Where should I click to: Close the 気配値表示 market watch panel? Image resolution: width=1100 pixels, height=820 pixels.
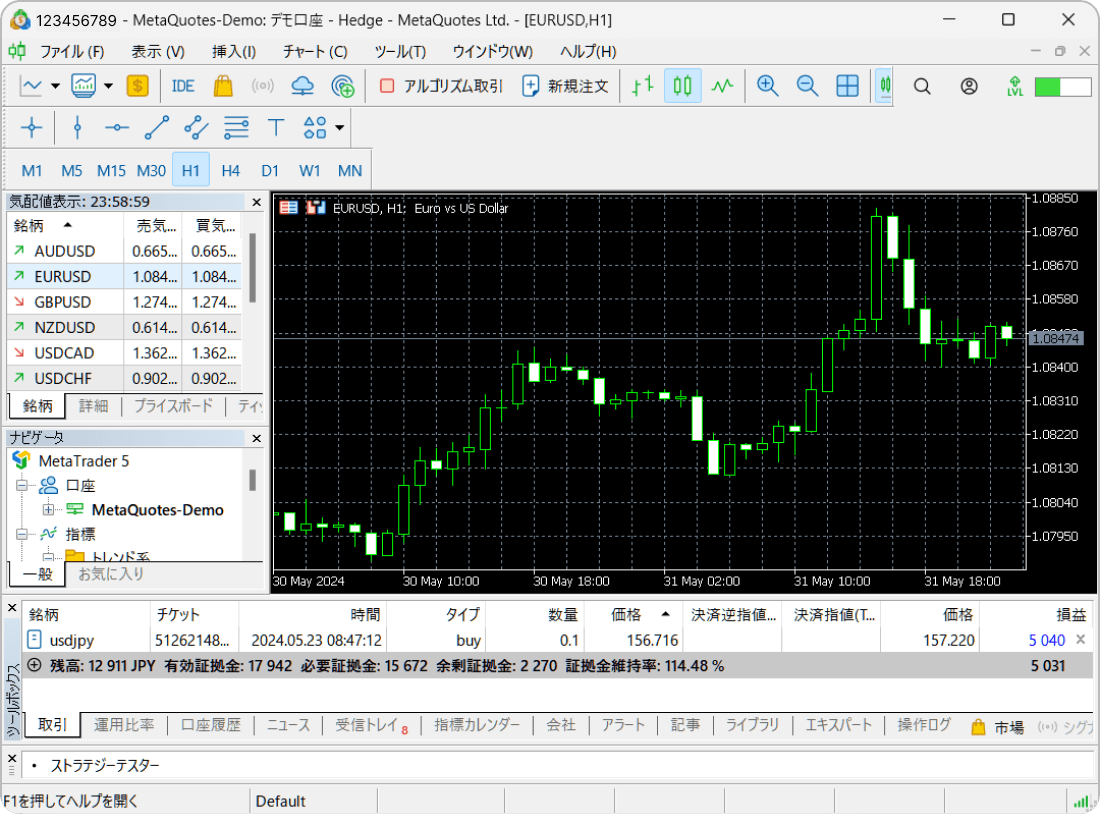point(256,202)
